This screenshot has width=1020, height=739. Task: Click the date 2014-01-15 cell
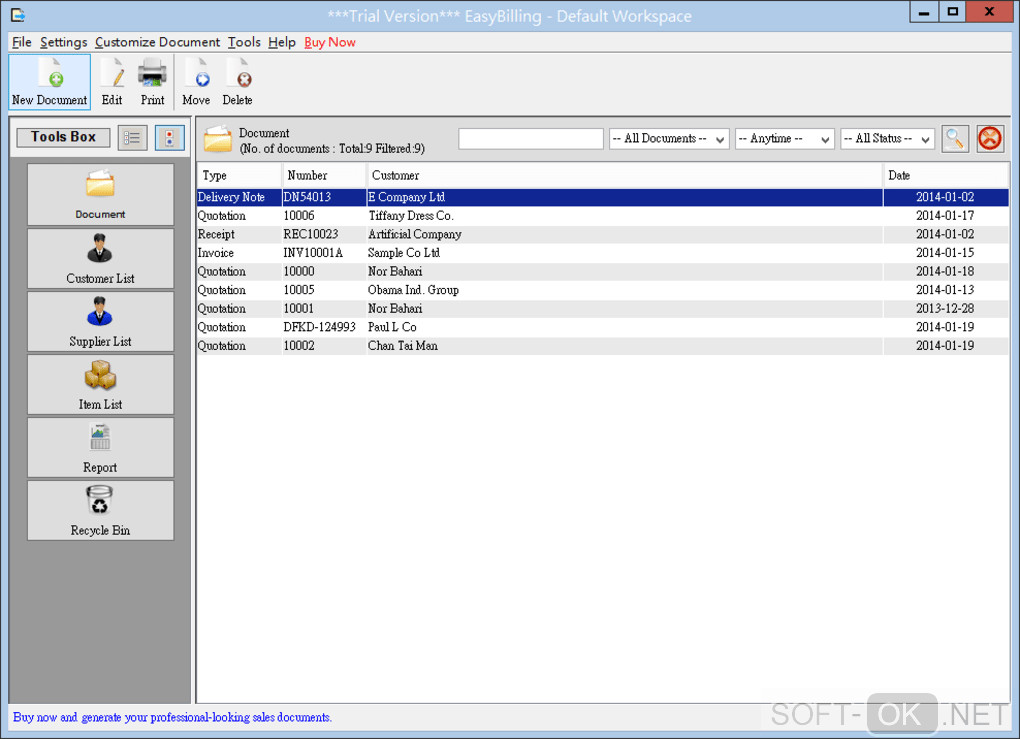tap(945, 253)
